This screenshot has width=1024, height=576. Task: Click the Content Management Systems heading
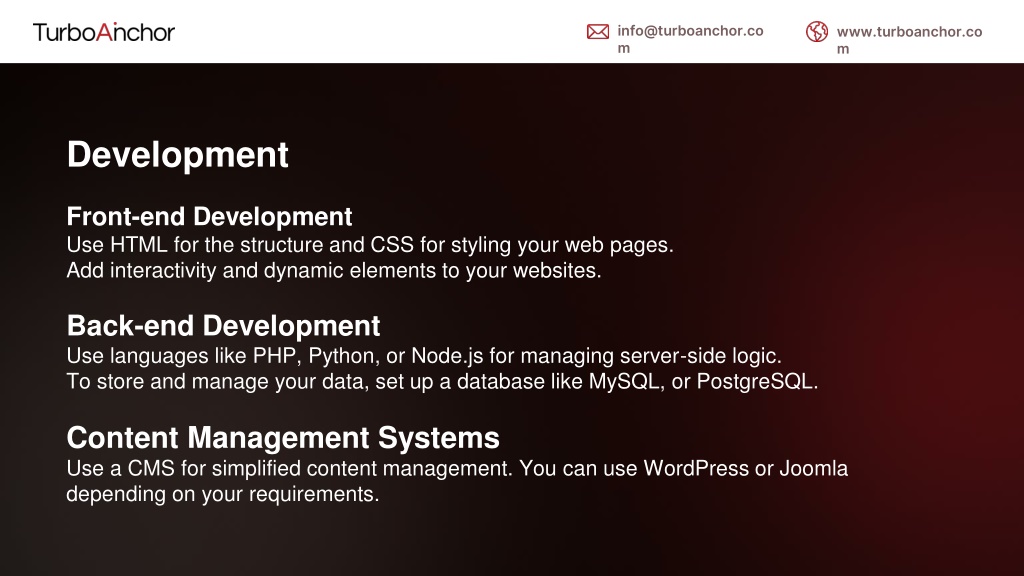point(283,438)
